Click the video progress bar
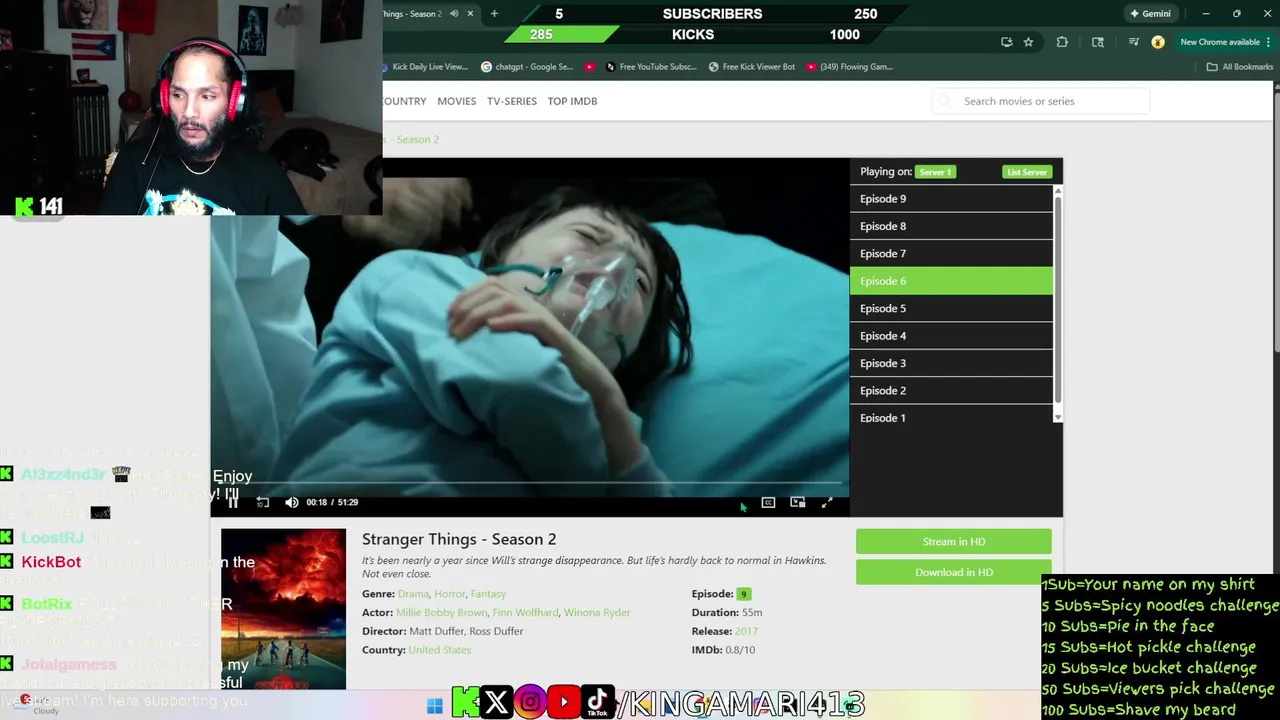1280x720 pixels. 529,483
